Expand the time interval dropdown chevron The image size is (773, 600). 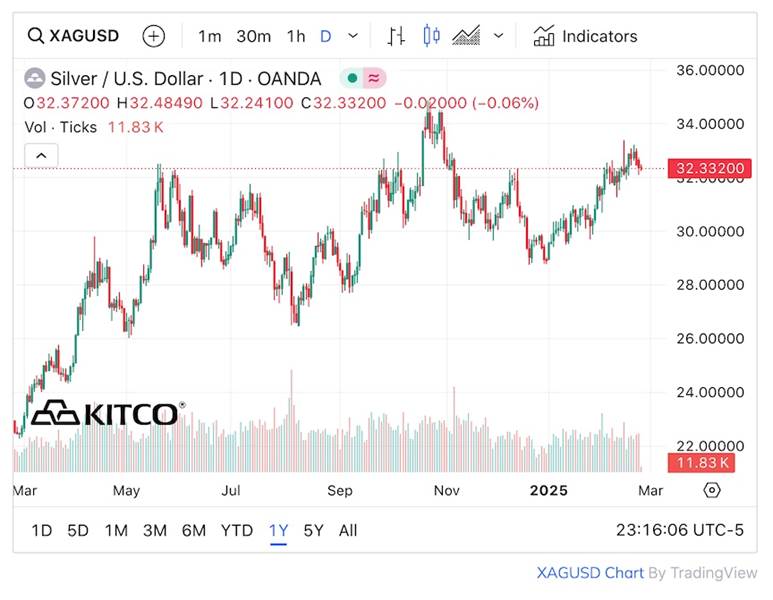click(353, 36)
